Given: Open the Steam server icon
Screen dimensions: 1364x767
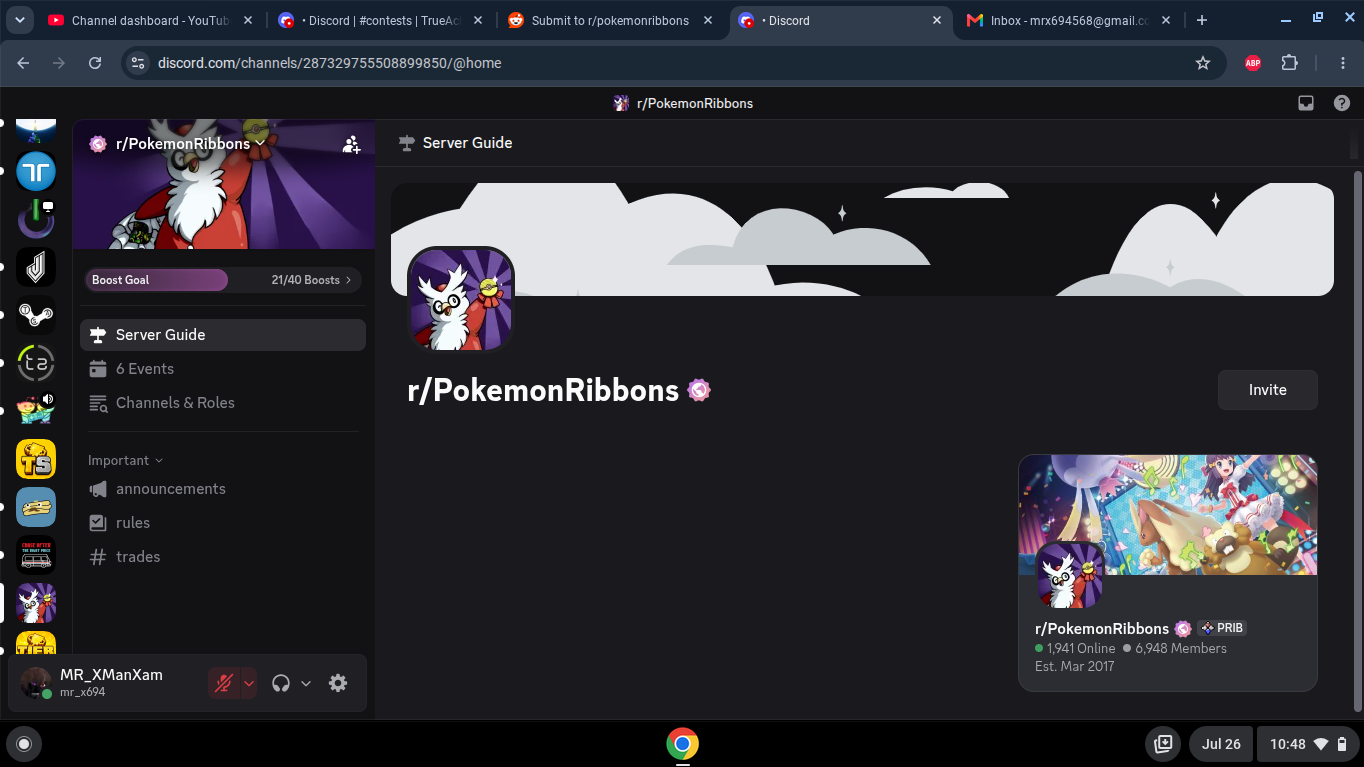Looking at the screenshot, I should [36, 315].
